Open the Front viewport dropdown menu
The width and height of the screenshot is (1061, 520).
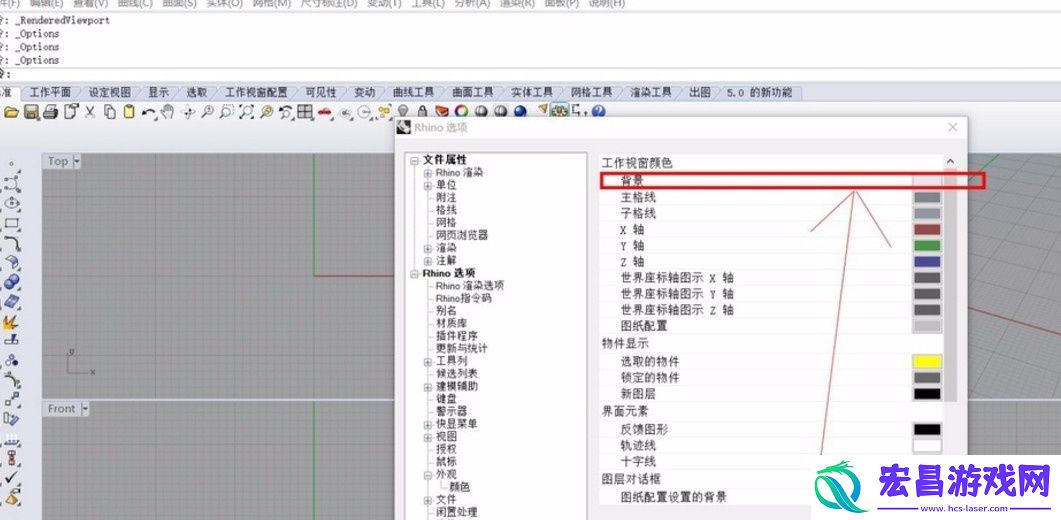pyautogui.click(x=85, y=409)
